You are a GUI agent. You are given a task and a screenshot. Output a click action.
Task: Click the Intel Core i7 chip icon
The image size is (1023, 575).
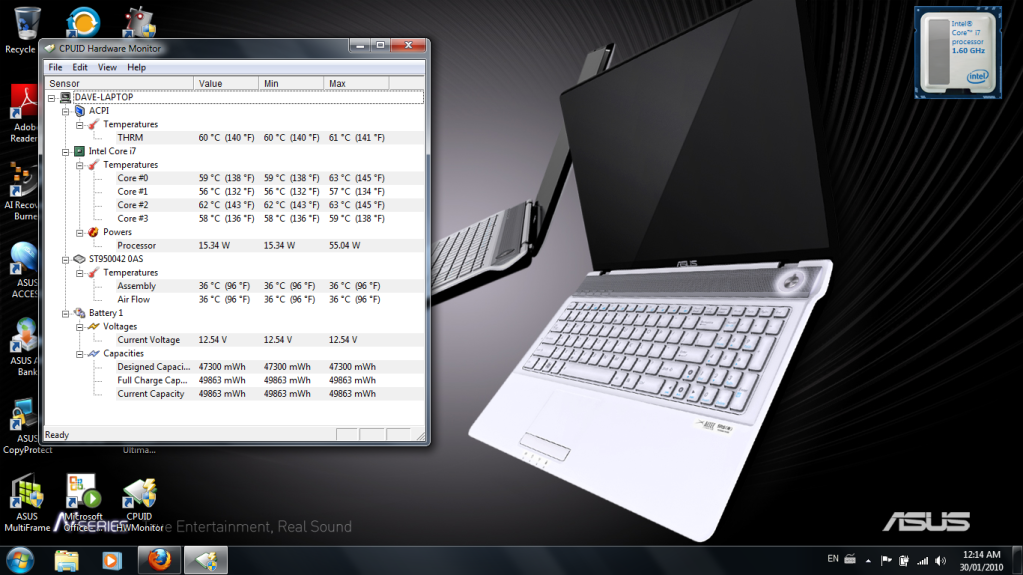(x=80, y=151)
